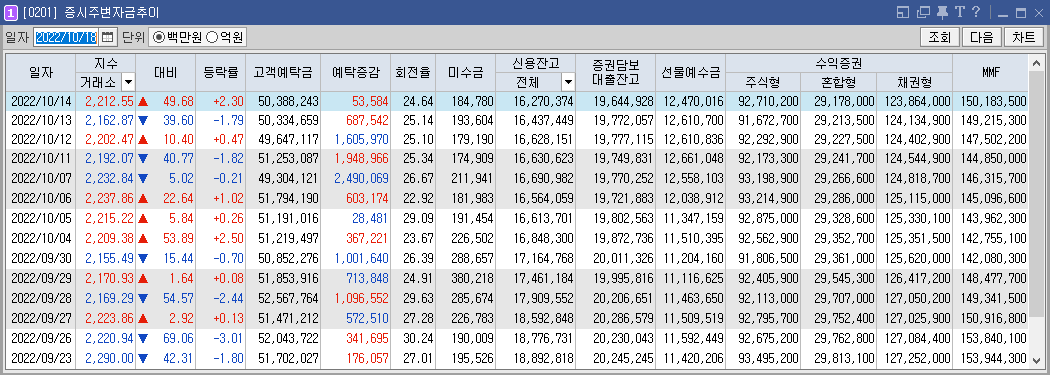Click the 수익증권 group header
This screenshot has height=375, width=1050.
838,64
